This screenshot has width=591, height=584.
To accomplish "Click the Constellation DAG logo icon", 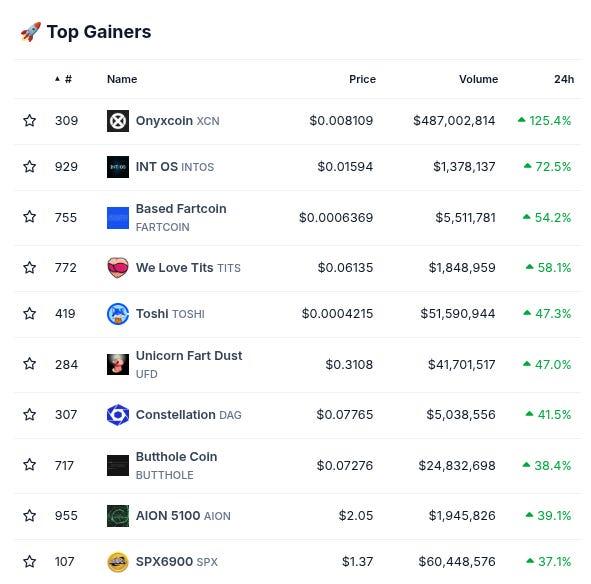I will pos(118,415).
